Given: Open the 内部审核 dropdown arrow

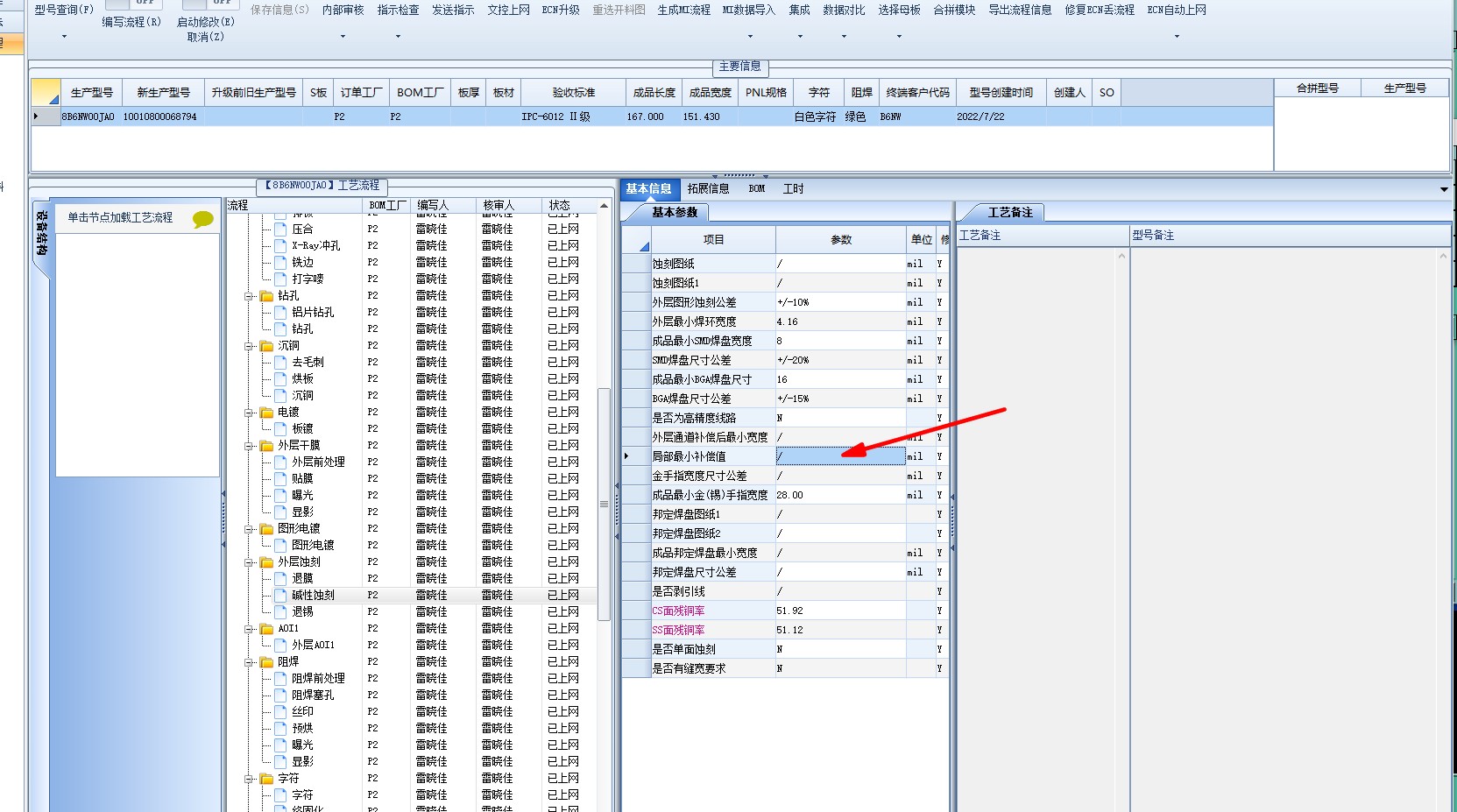Looking at the screenshot, I should [343, 37].
